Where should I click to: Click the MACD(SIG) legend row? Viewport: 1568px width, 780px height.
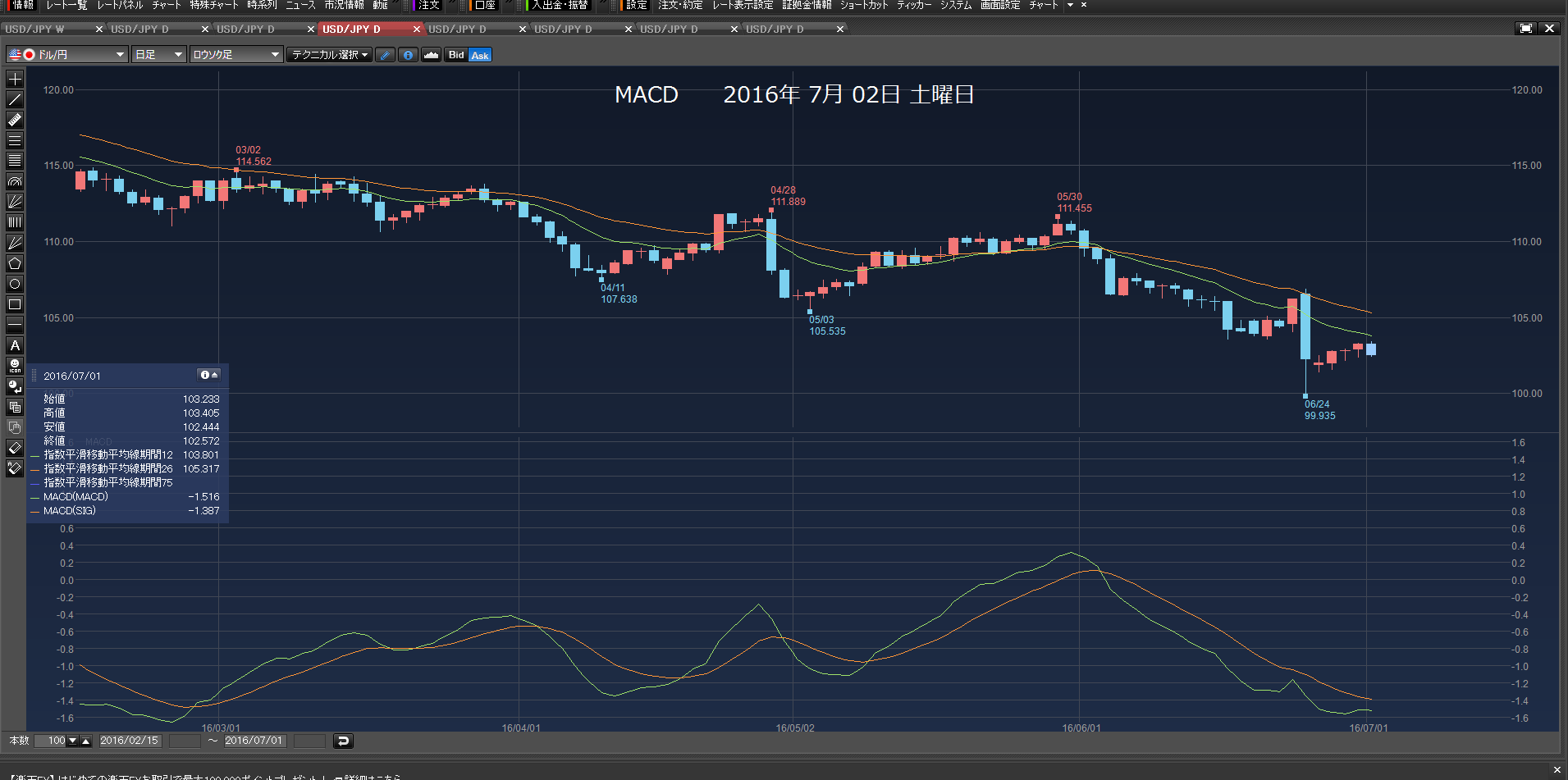tap(125, 511)
